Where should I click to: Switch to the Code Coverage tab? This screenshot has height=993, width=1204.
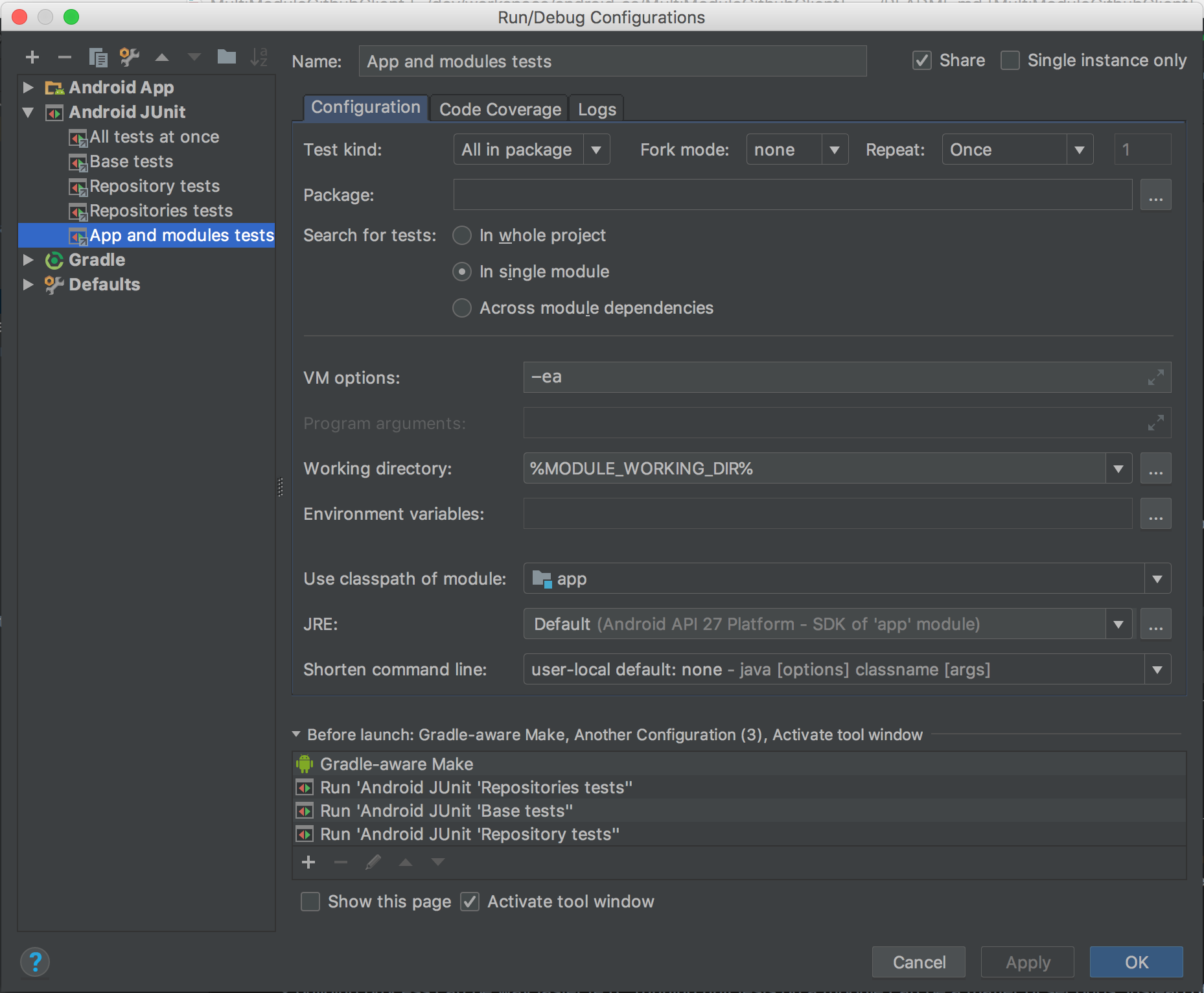[500, 109]
